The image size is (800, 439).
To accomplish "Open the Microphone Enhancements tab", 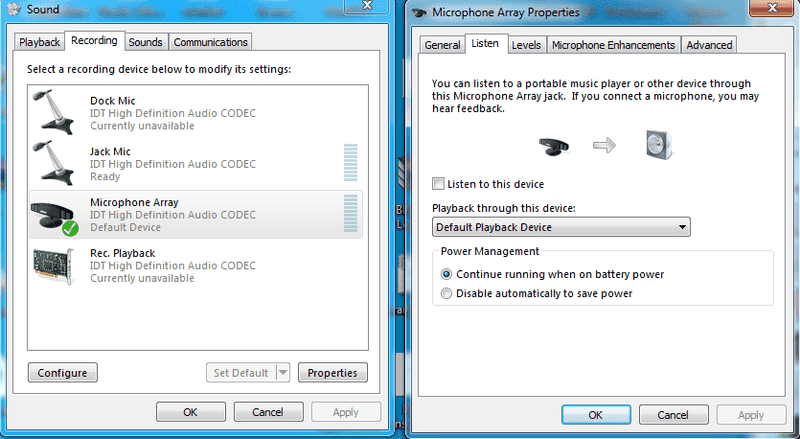I will point(614,45).
